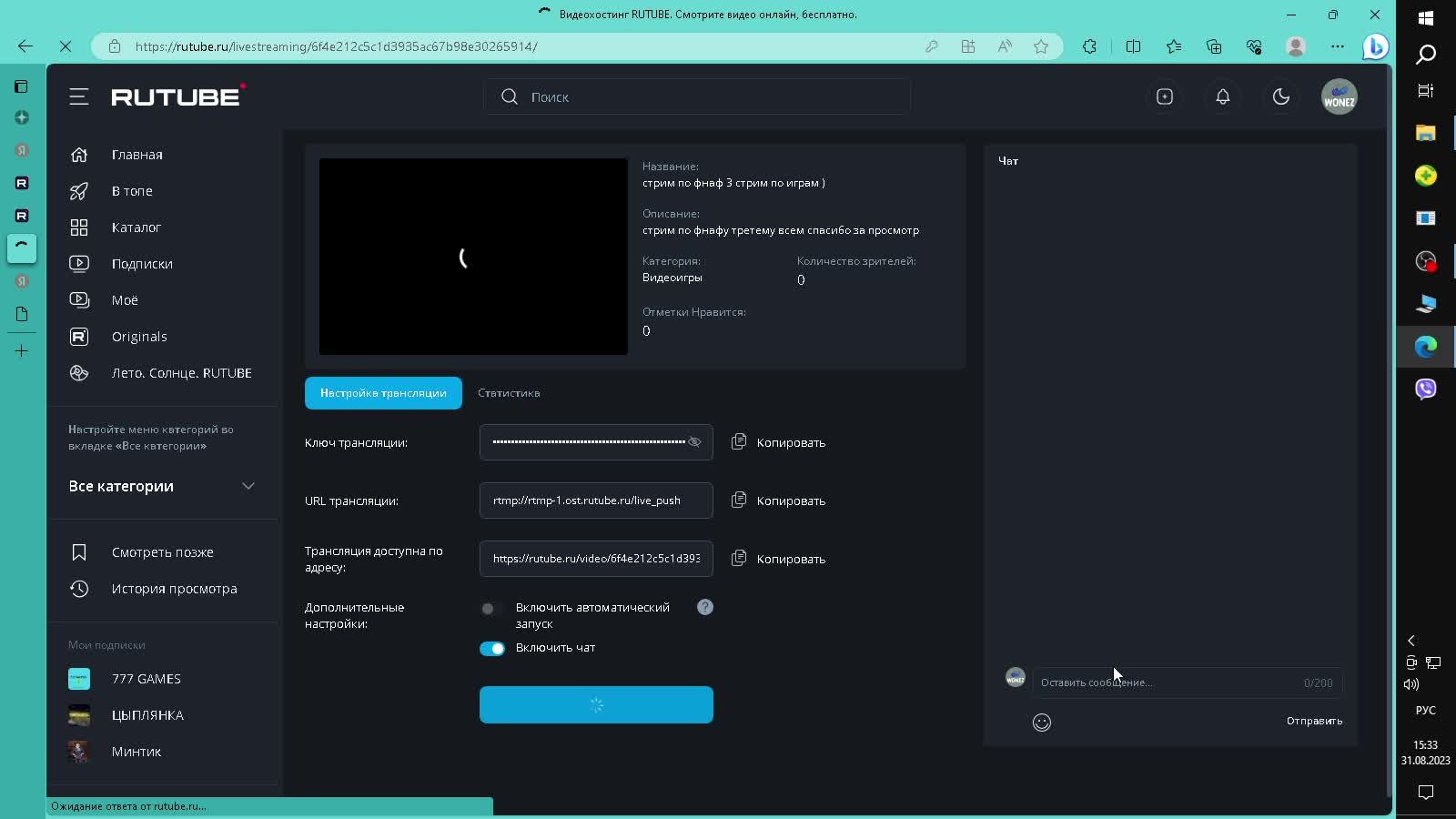
Task: Open Windows Start menu
Action: click(x=1426, y=18)
